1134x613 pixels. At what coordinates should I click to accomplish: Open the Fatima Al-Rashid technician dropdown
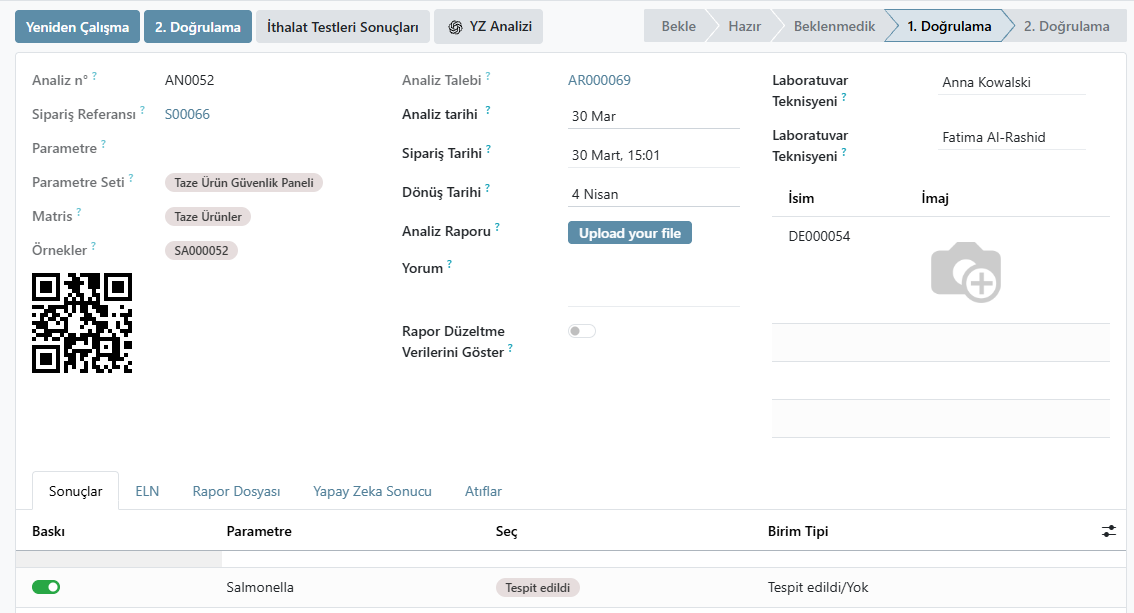coord(1012,138)
